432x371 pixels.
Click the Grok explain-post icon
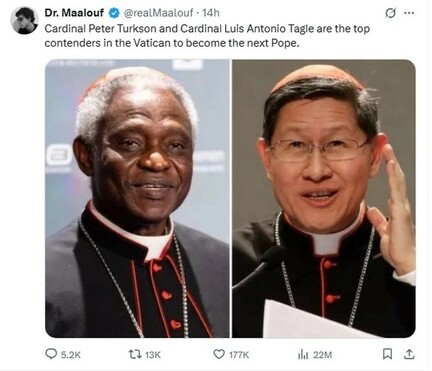[x=390, y=13]
